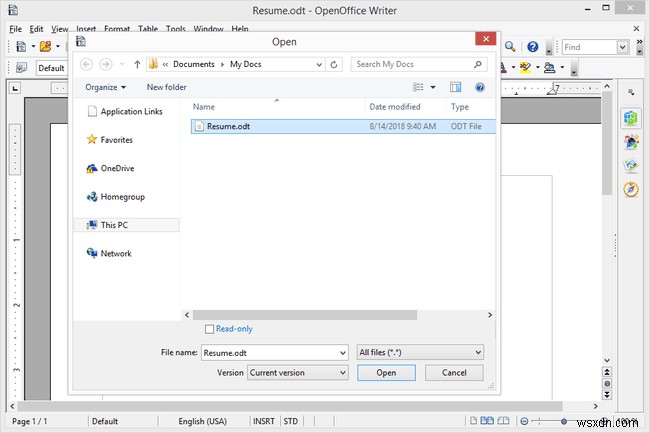The image size is (650, 433).
Task: Click the change view icon in dialog
Action: (x=418, y=87)
